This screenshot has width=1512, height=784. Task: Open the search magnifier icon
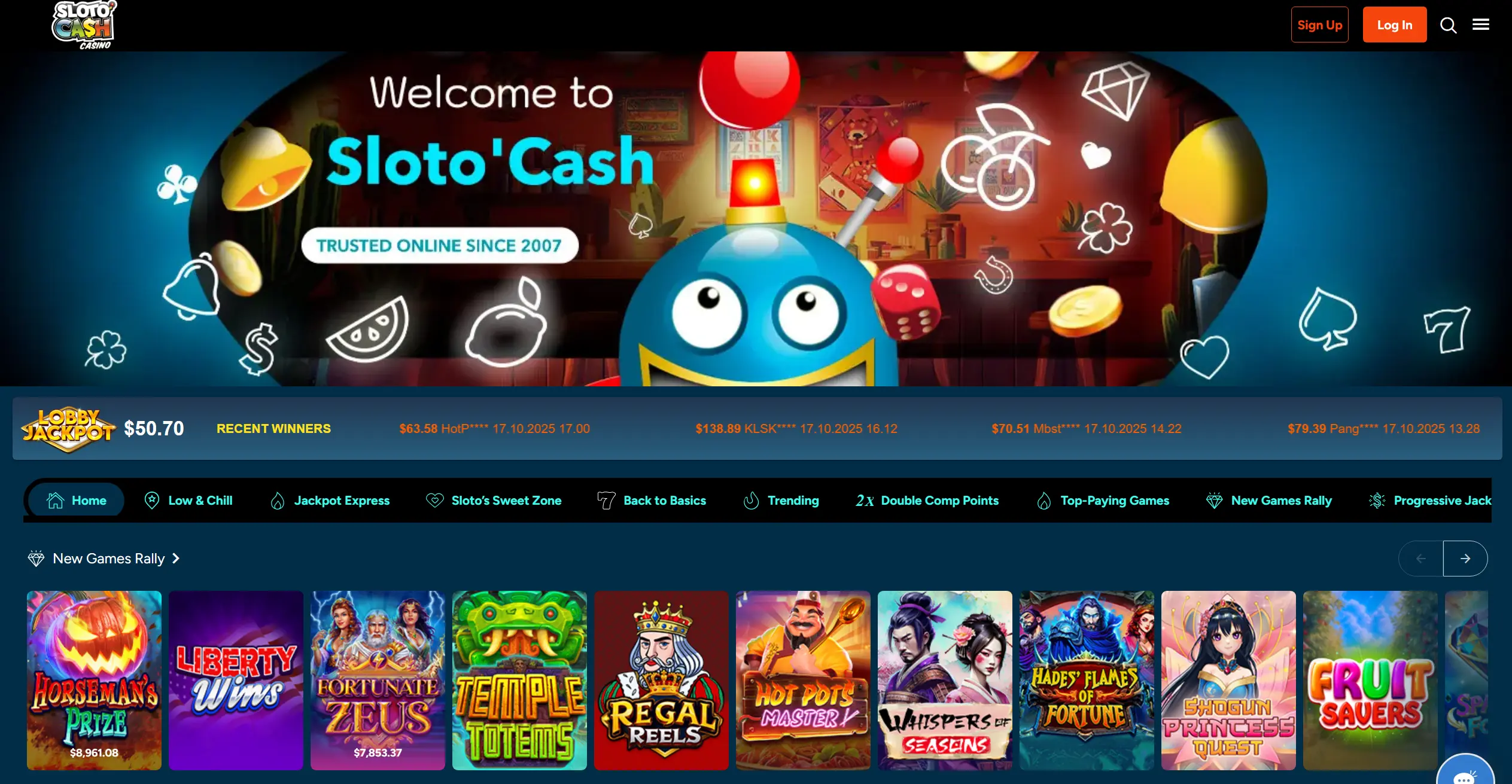tap(1448, 25)
